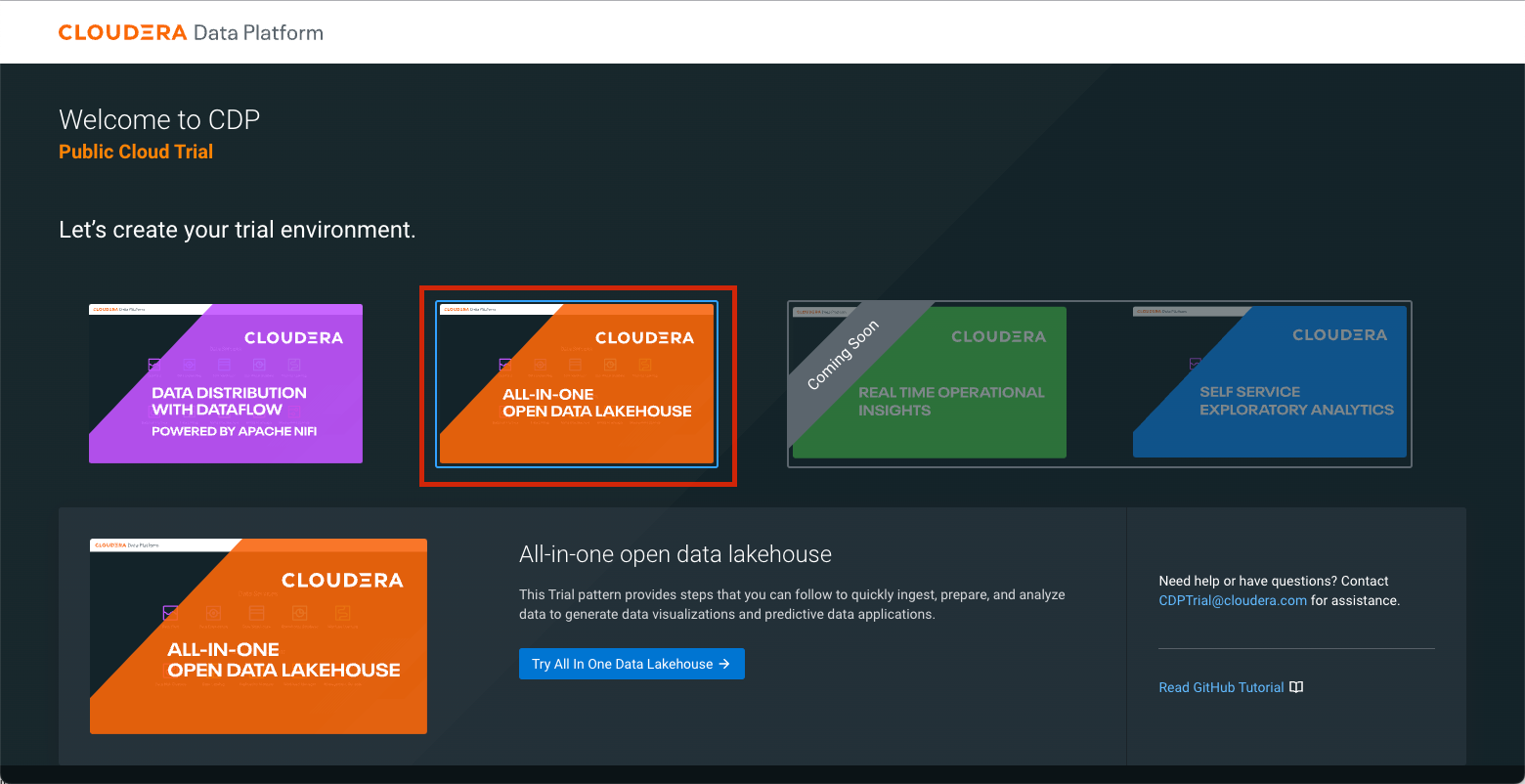Select Self Service Exploratory Analytics card
The image size is (1525, 784).
[x=1270, y=381]
